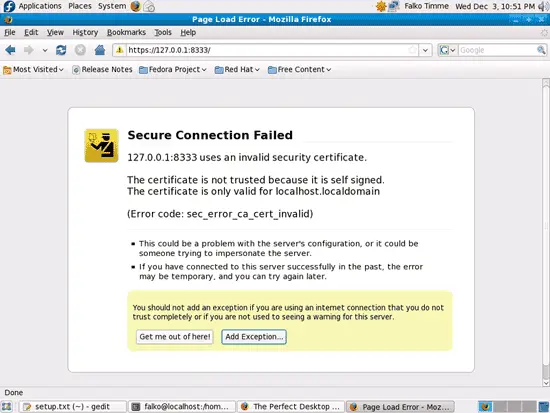Click the Done status bar text

click(x=14, y=393)
